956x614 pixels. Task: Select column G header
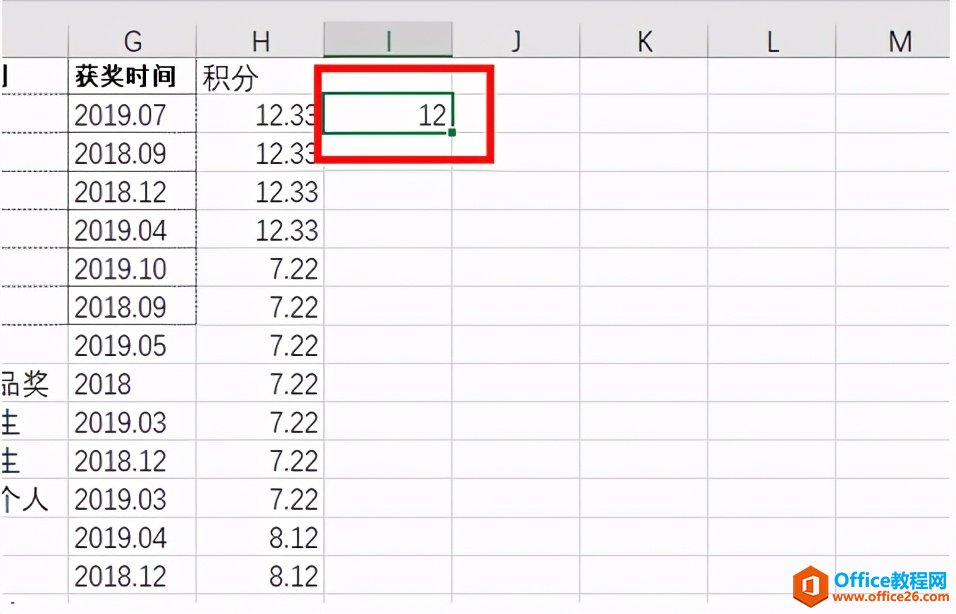(x=132, y=41)
